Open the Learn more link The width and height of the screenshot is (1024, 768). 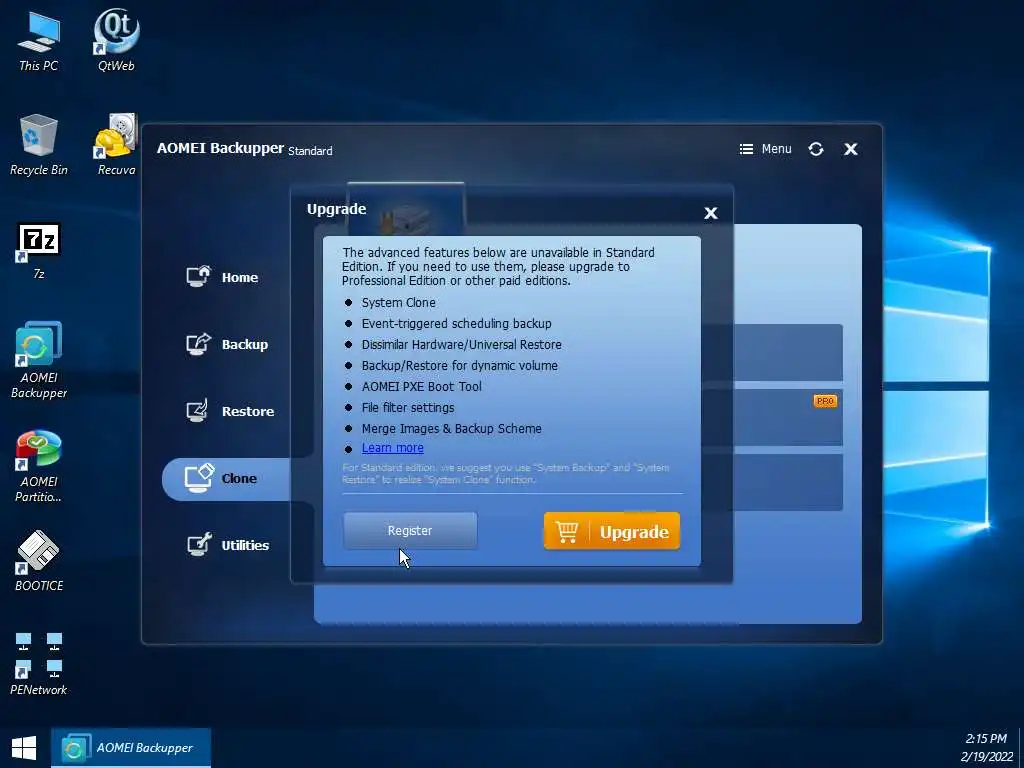(x=392, y=448)
